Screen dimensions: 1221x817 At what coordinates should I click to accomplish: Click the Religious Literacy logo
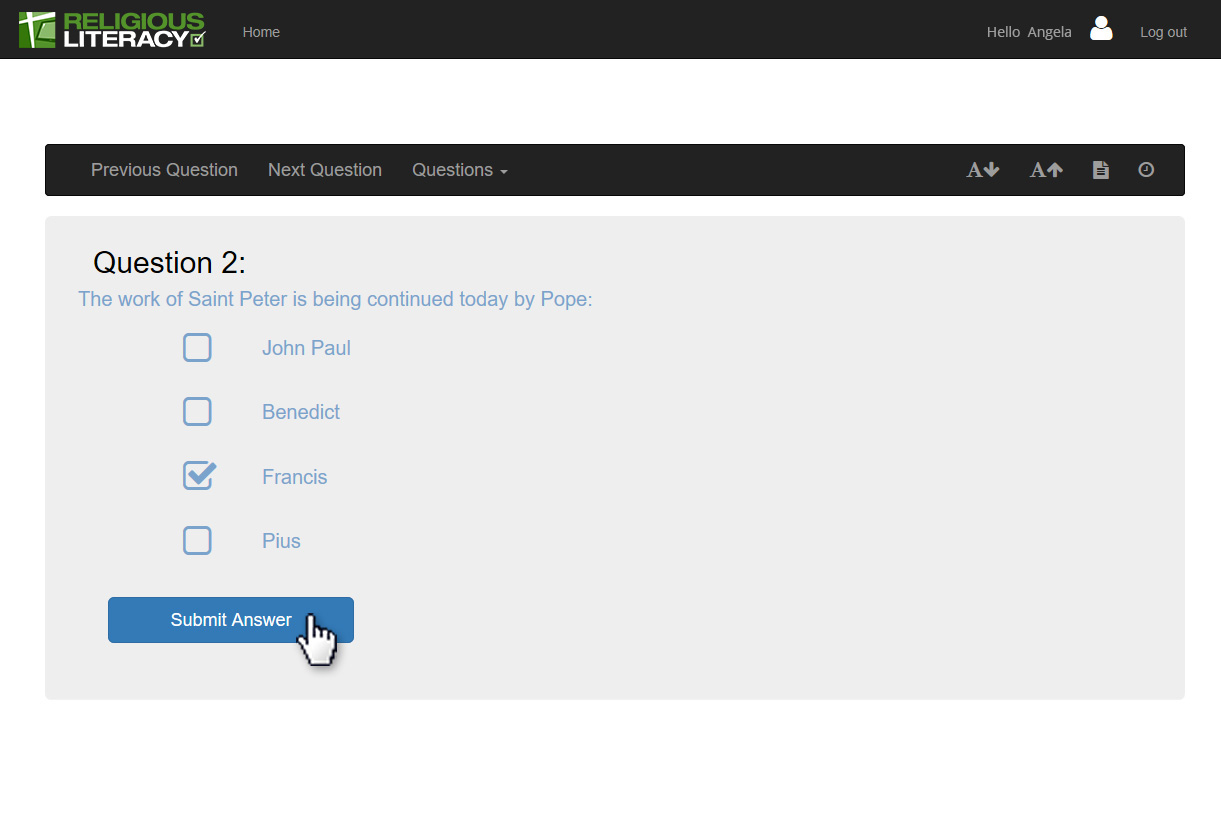pos(112,30)
